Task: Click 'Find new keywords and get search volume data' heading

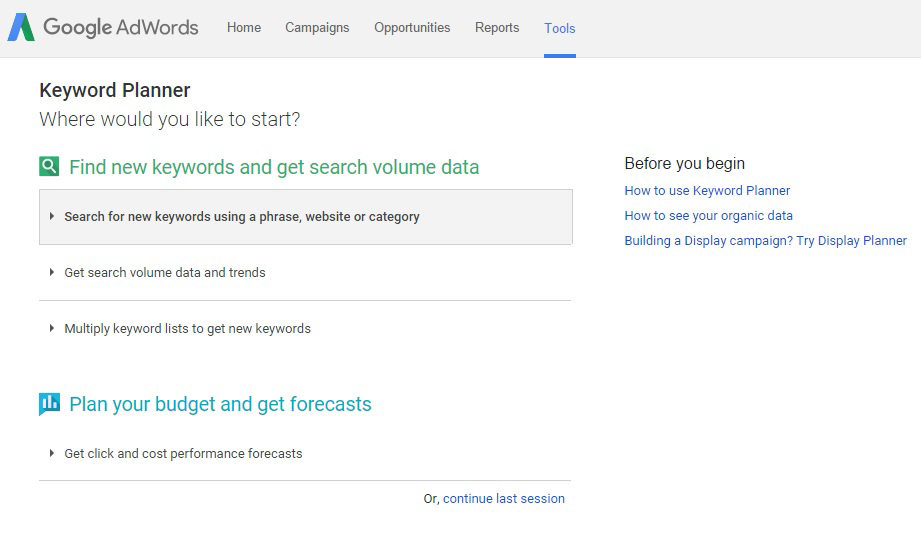Action: click(x=274, y=167)
